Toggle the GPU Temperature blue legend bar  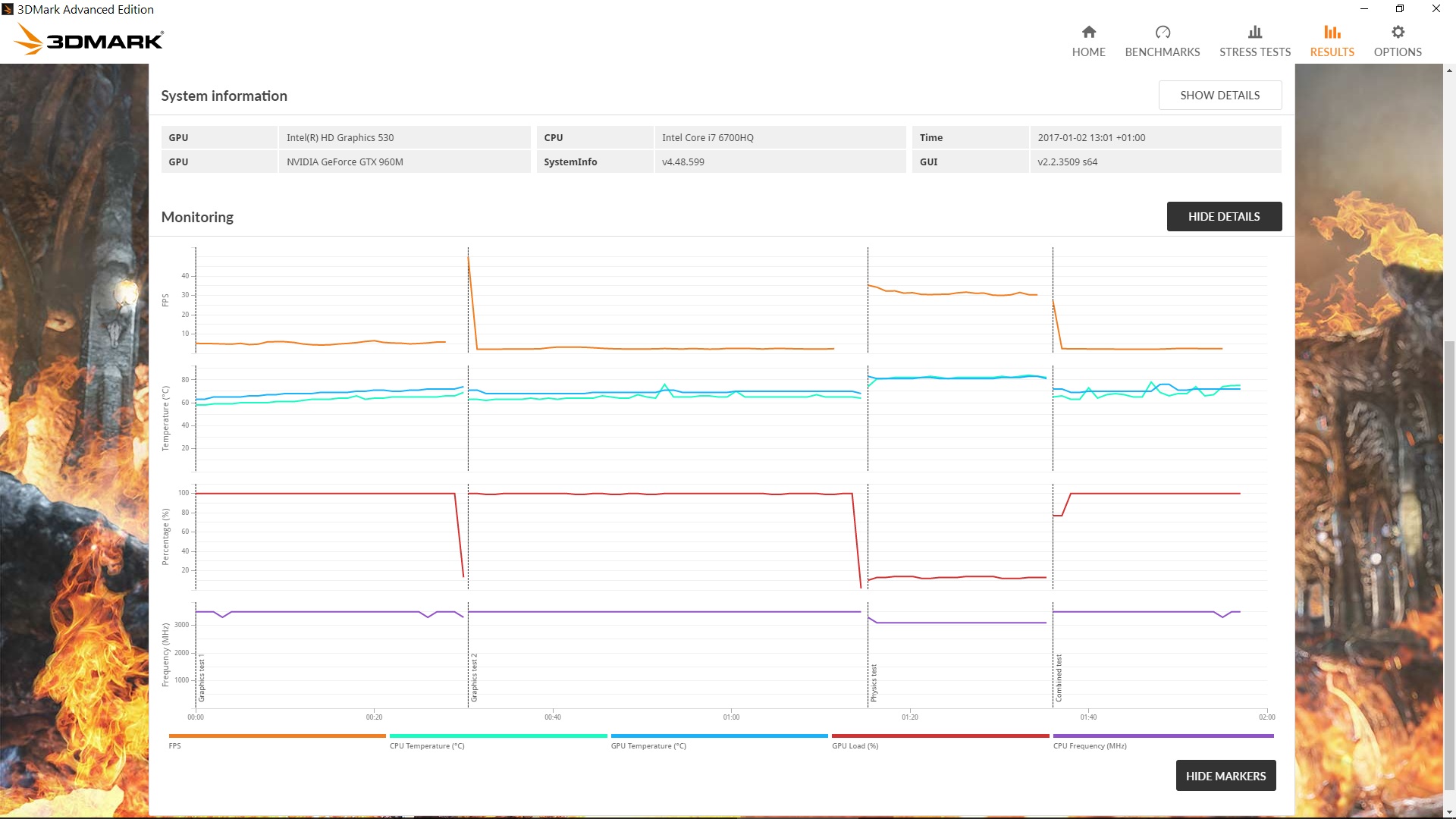coord(719,736)
